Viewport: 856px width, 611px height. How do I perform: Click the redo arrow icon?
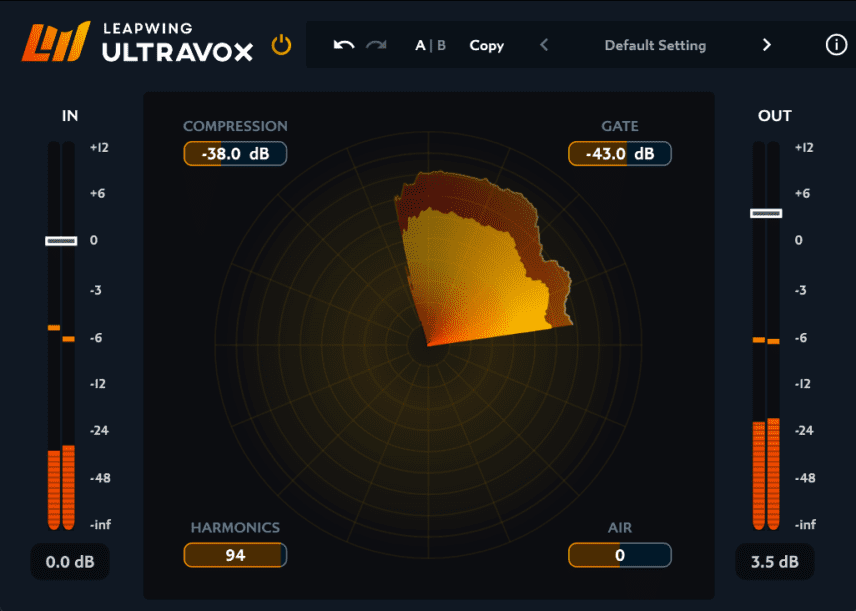pos(376,45)
